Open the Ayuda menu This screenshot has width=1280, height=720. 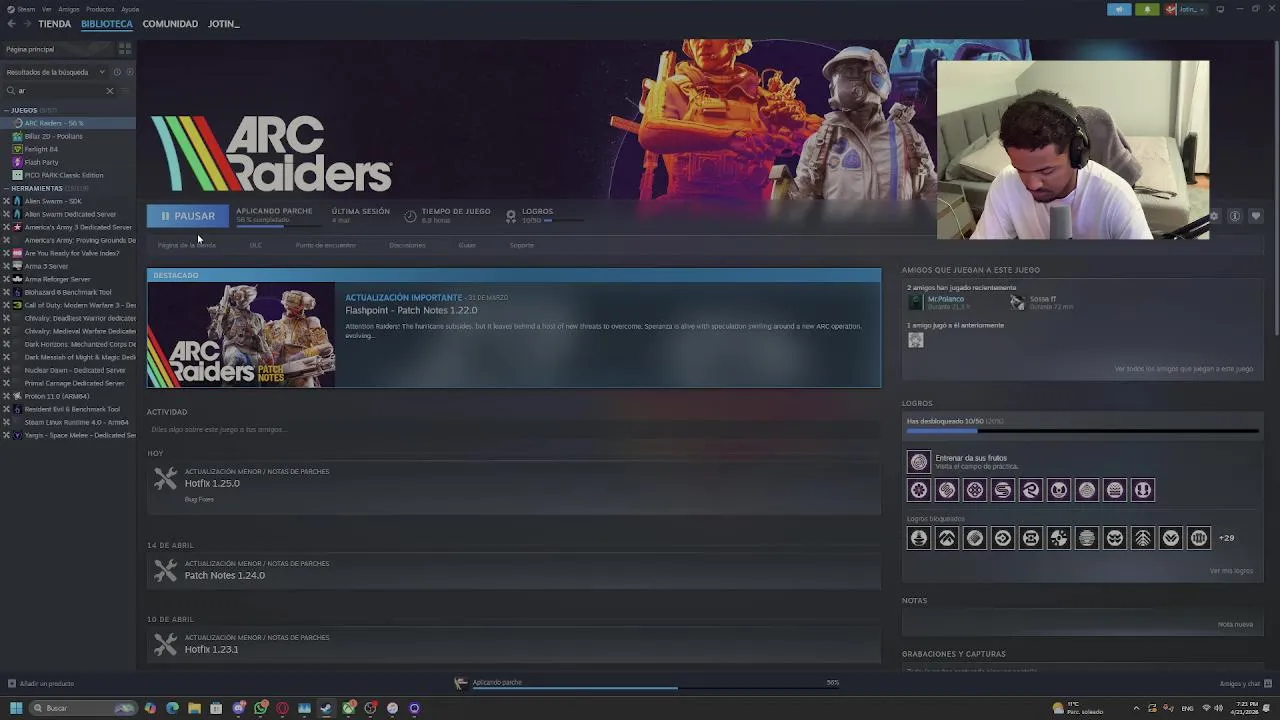130,9
